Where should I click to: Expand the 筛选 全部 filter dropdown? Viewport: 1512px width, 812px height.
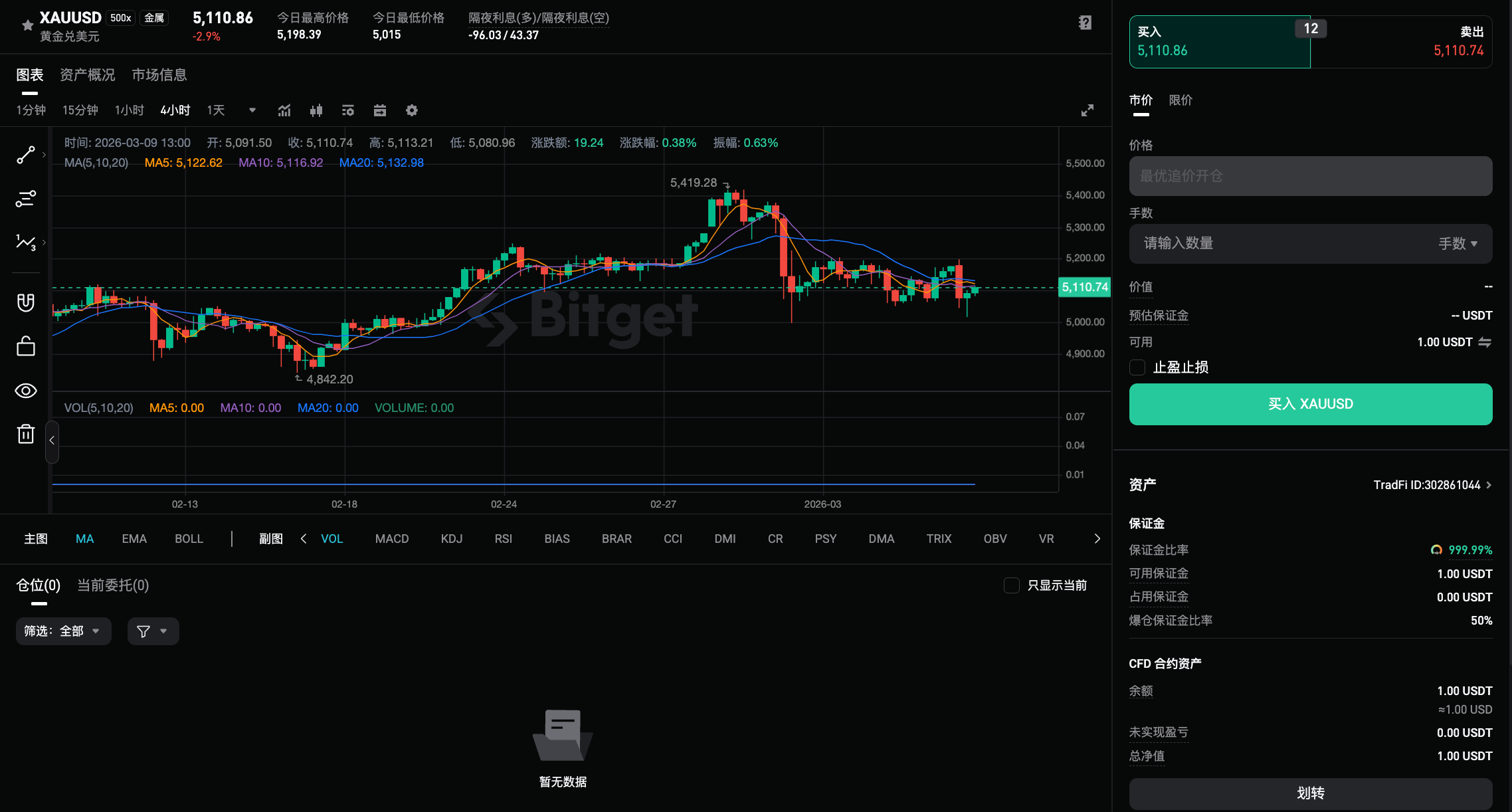(x=63, y=631)
